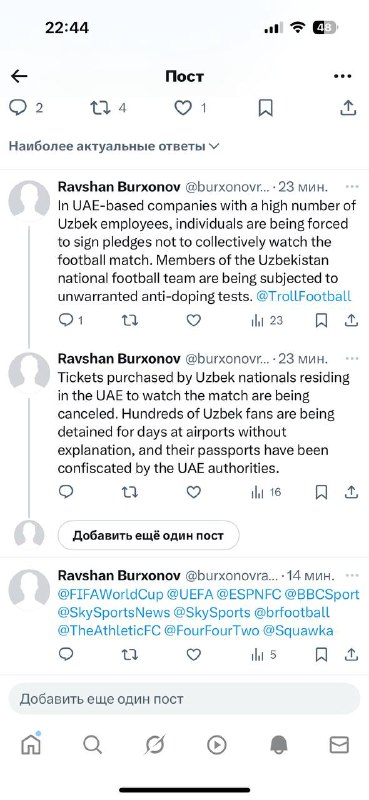The image size is (369, 800).
Task: Go back with the left arrow
Action: click(19, 77)
